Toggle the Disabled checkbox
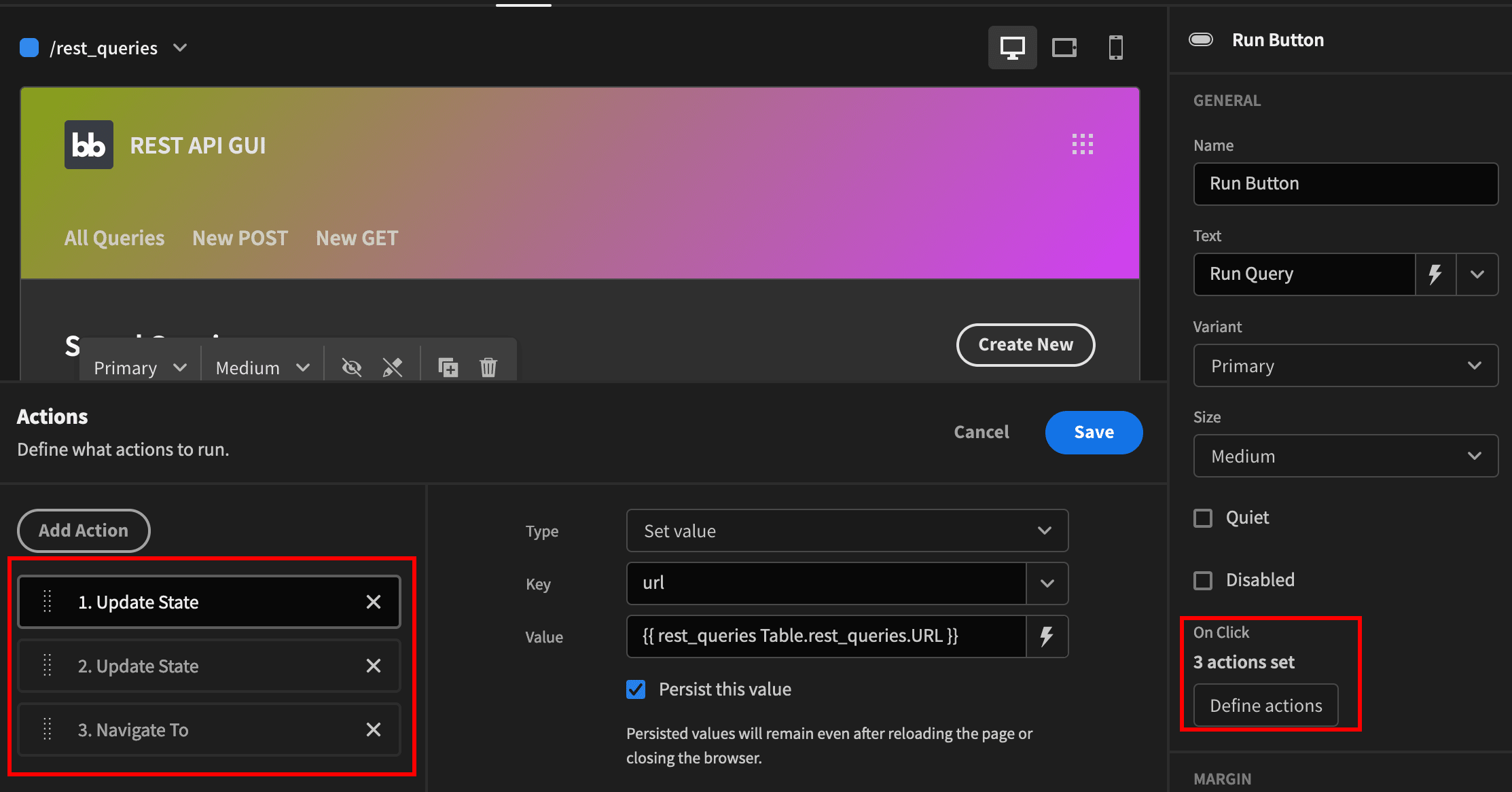The image size is (1512, 792). [1203, 581]
